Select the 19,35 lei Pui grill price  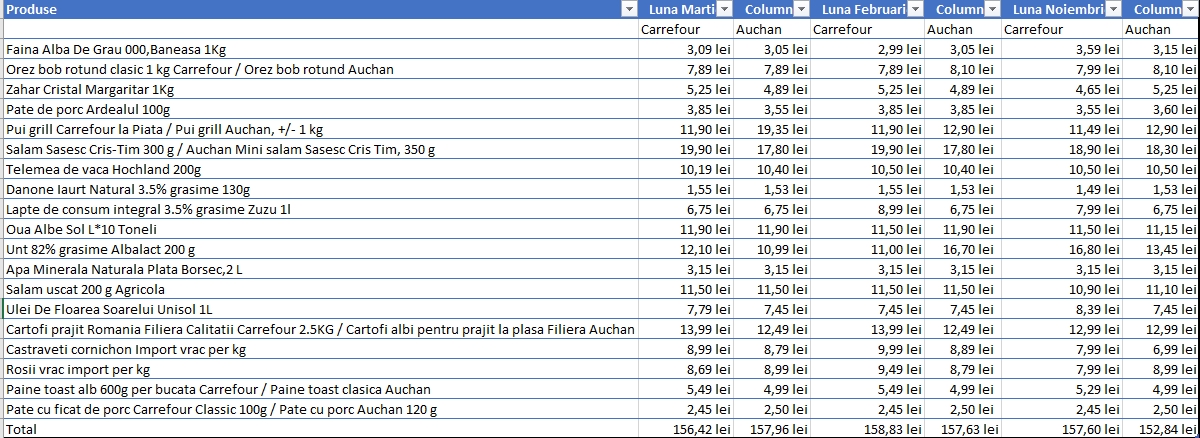785,129
